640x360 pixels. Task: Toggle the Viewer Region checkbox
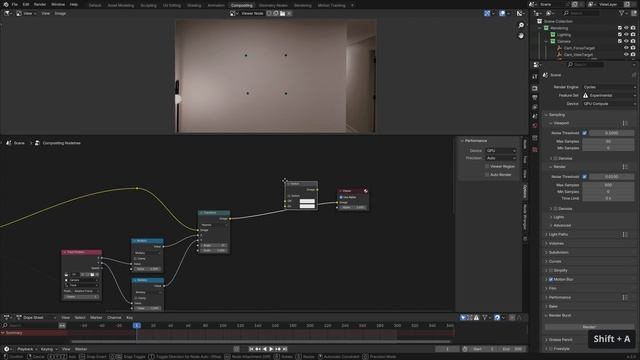coord(487,167)
